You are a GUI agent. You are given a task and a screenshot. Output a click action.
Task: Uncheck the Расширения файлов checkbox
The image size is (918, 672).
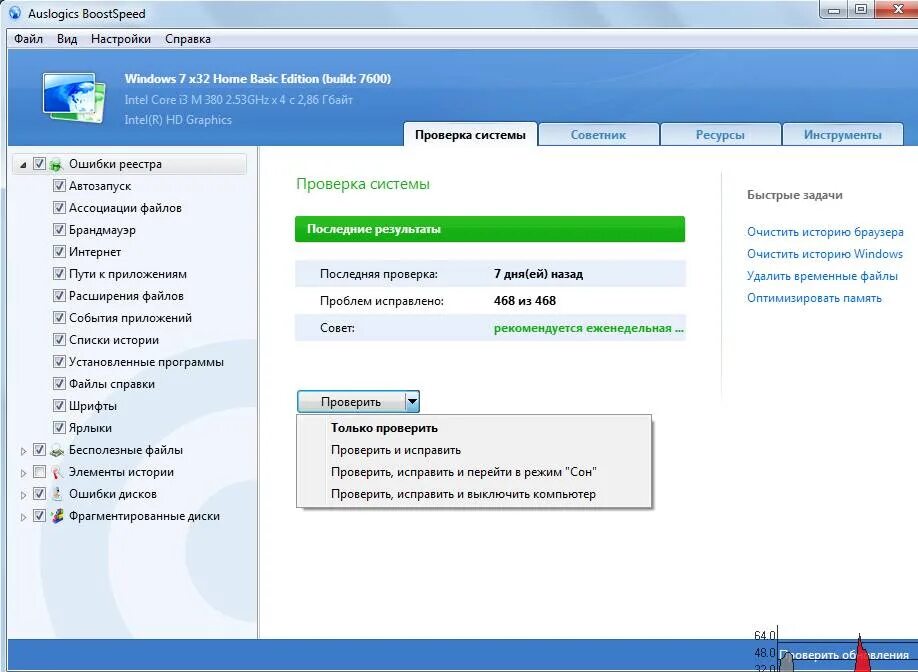(59, 296)
